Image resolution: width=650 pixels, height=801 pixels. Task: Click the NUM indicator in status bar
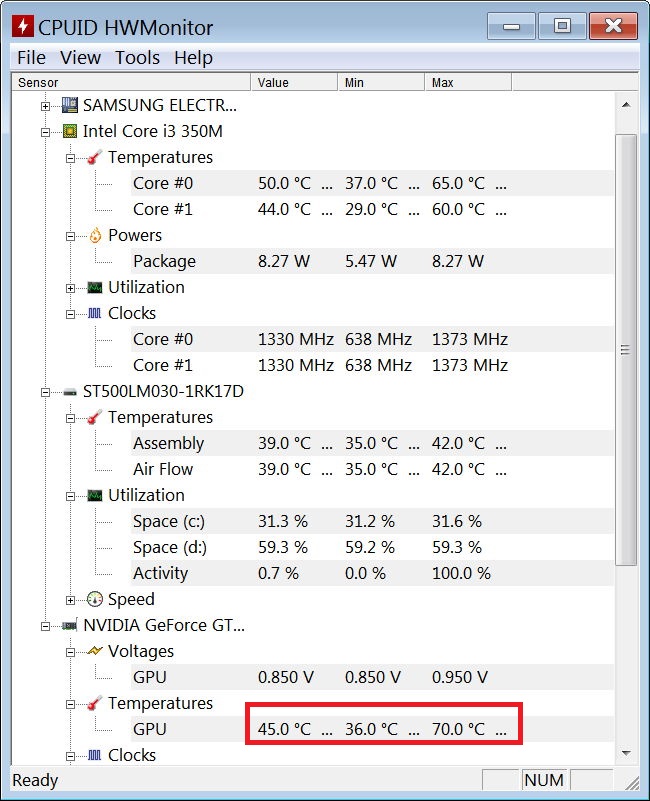(x=544, y=780)
